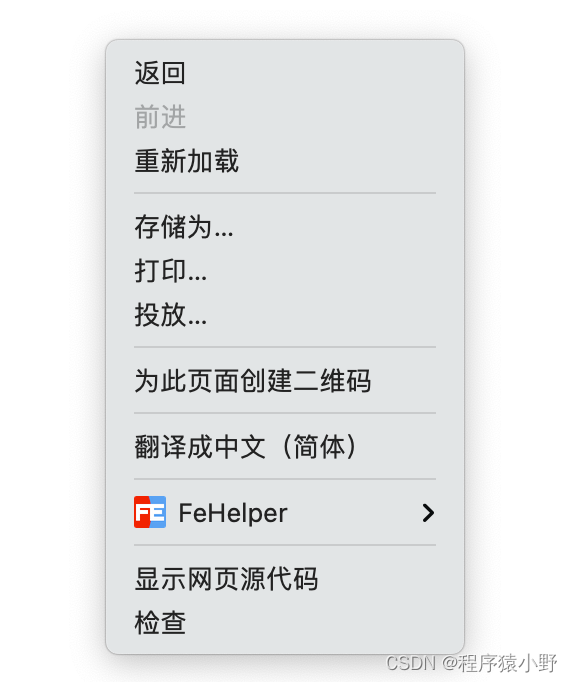Click the FeHelper text label
Viewport: 572px width, 682px height.
click(233, 513)
